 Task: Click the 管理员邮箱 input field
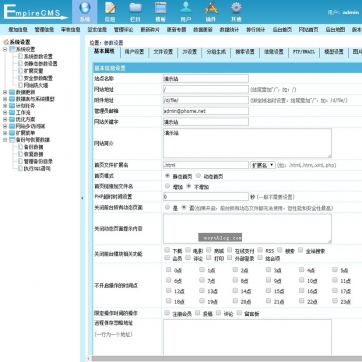click(x=206, y=111)
